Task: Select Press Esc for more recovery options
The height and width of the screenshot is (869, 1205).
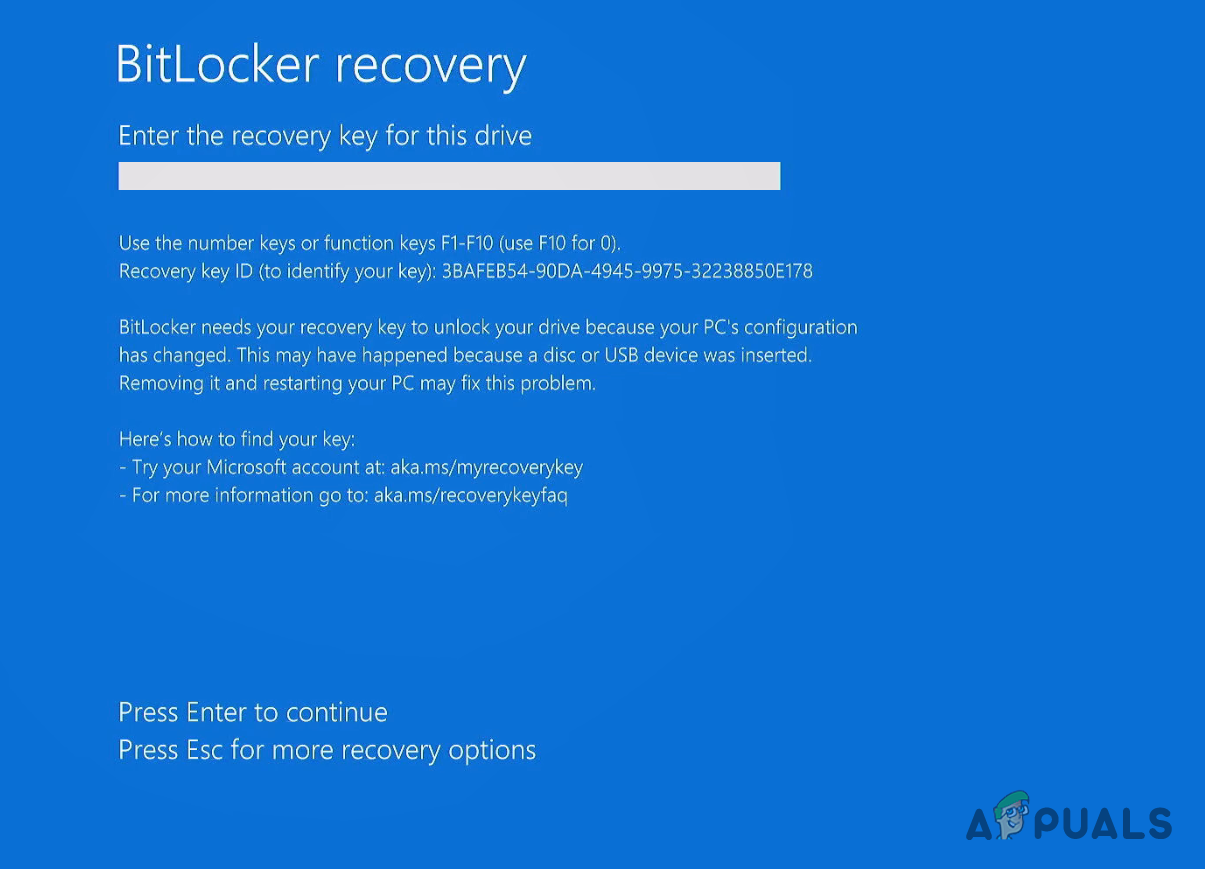Action: click(x=327, y=750)
